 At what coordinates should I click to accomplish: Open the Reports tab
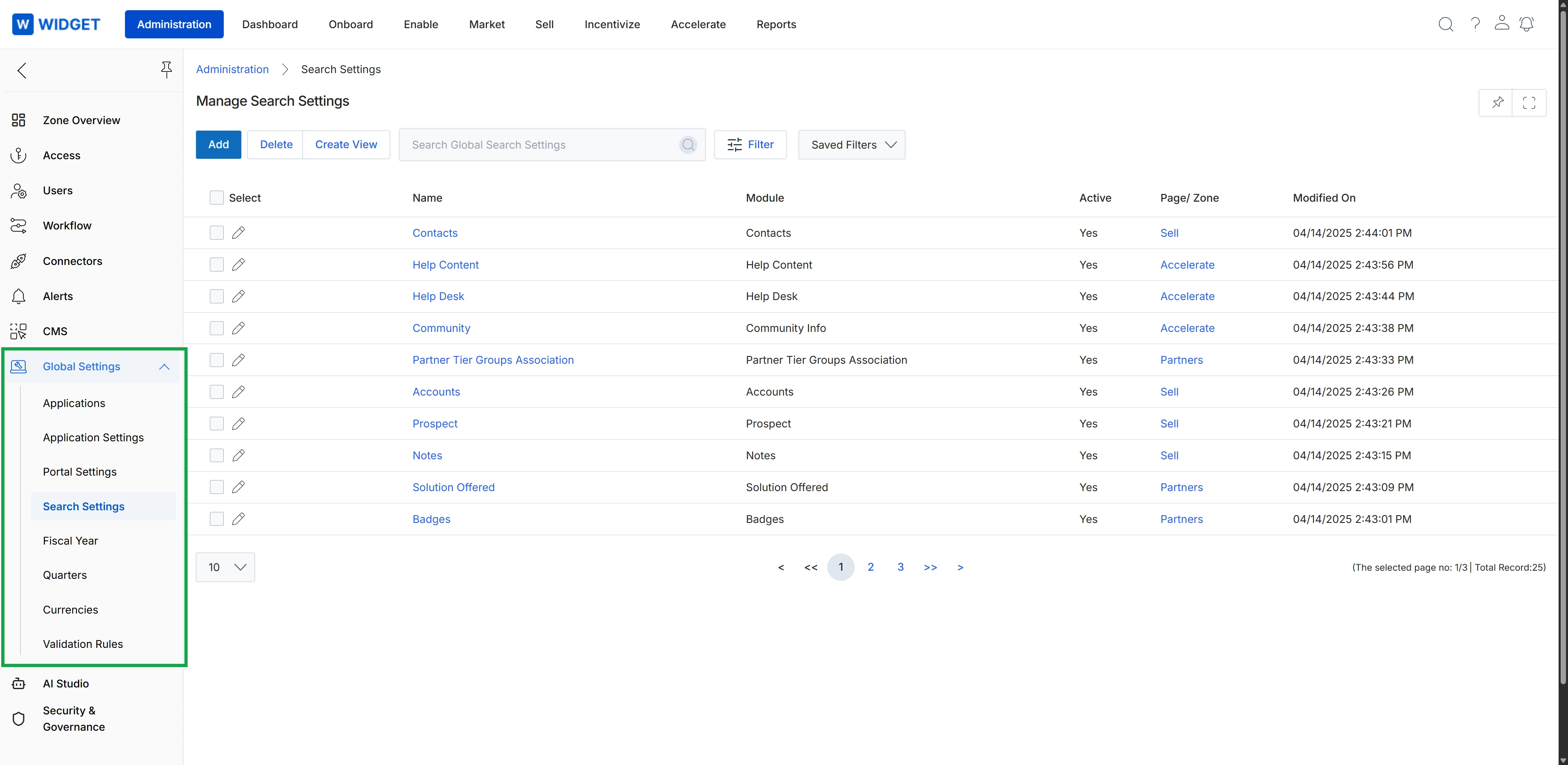tap(776, 24)
